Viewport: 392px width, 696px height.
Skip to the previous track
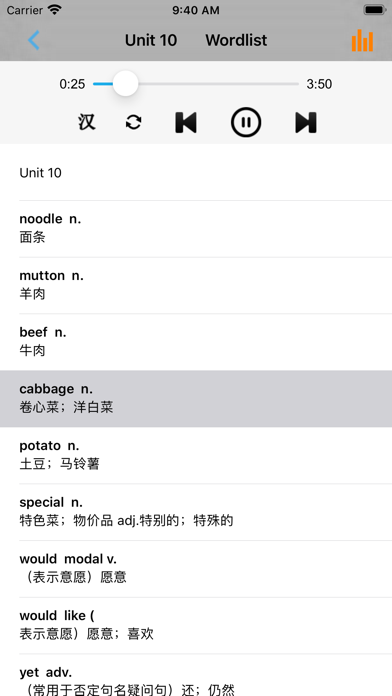pyautogui.click(x=186, y=122)
